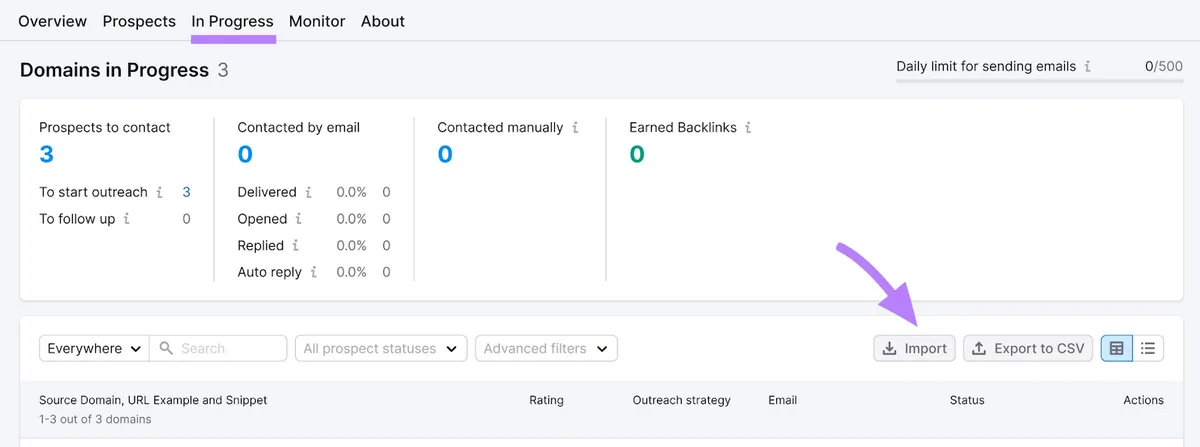This screenshot has height=447, width=1200.
Task: Click the 0/500 sent emails counter
Action: pyautogui.click(x=1164, y=66)
